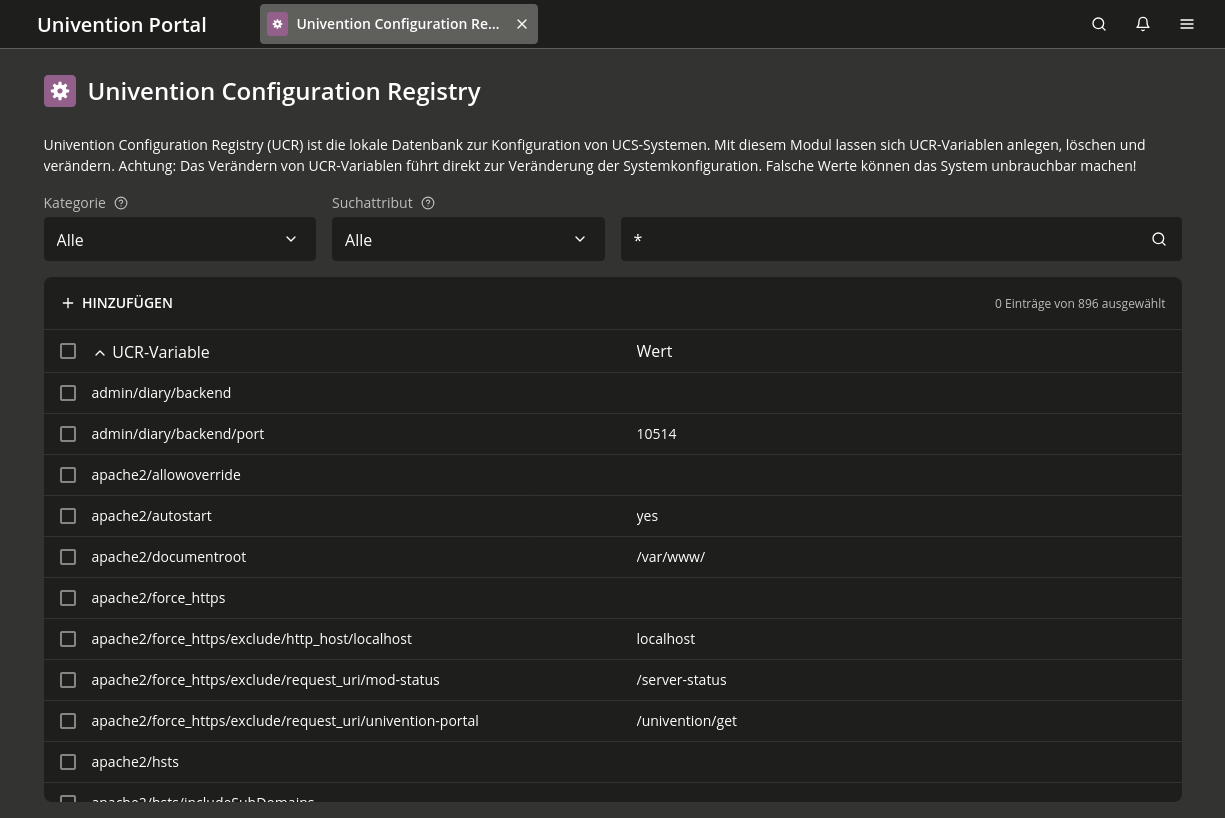The image size is (1225, 818).
Task: Open variable admin/diary/backend
Action: (x=161, y=393)
